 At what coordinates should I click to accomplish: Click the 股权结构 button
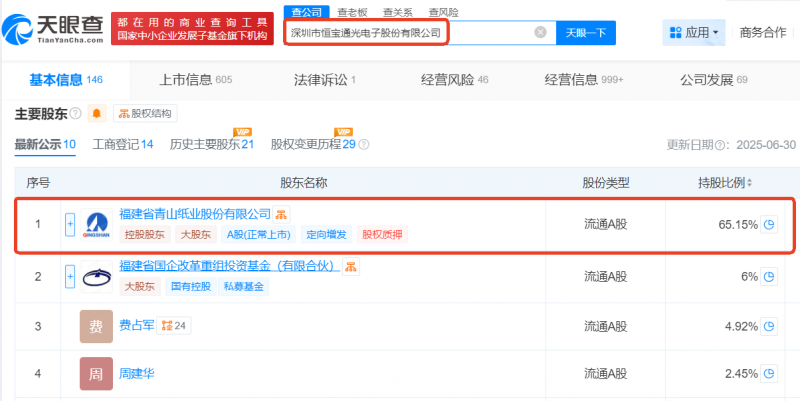click(x=145, y=113)
